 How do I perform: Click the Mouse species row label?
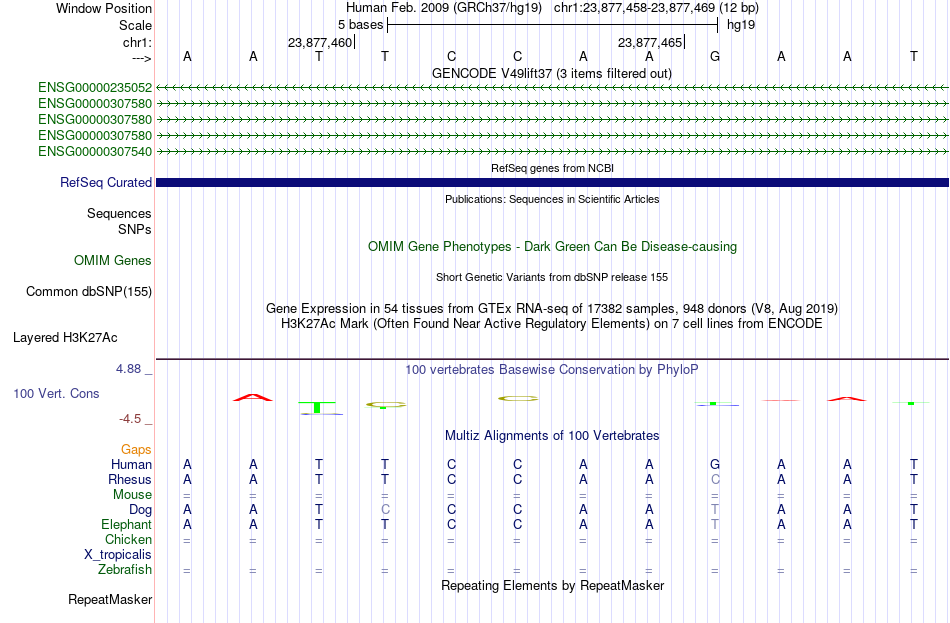coord(132,495)
